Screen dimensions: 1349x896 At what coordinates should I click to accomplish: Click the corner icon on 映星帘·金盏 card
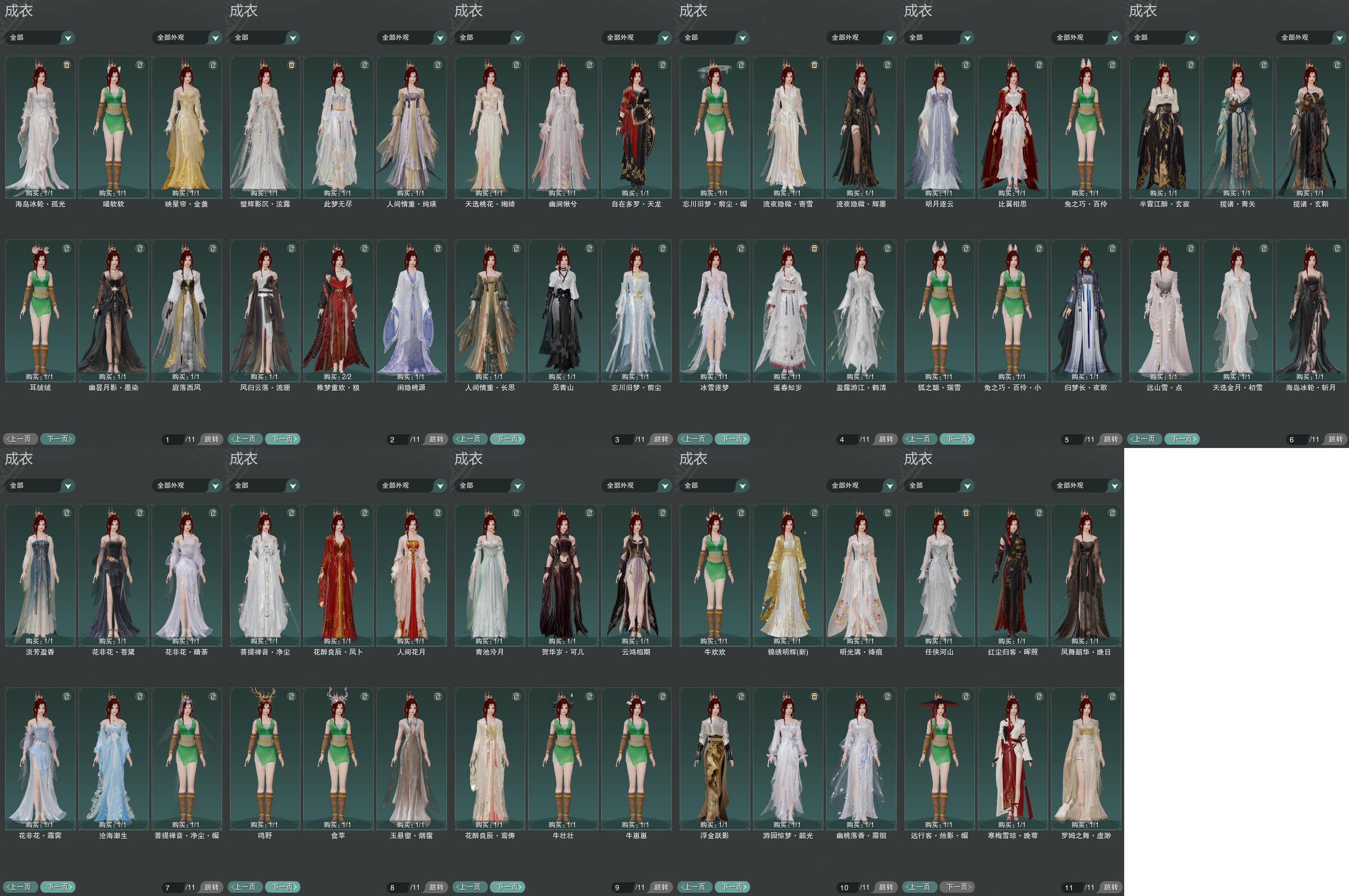click(213, 65)
